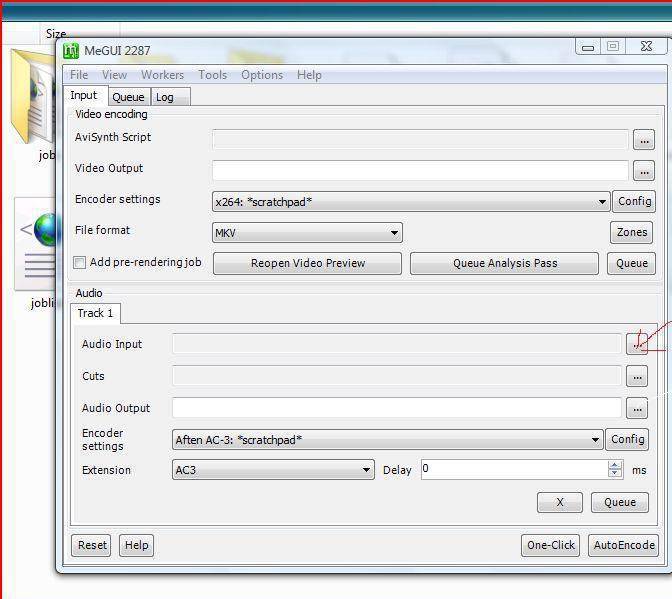Viewport: 672px width, 599px height.
Task: Open the Help menu
Action: pyautogui.click(x=309, y=75)
